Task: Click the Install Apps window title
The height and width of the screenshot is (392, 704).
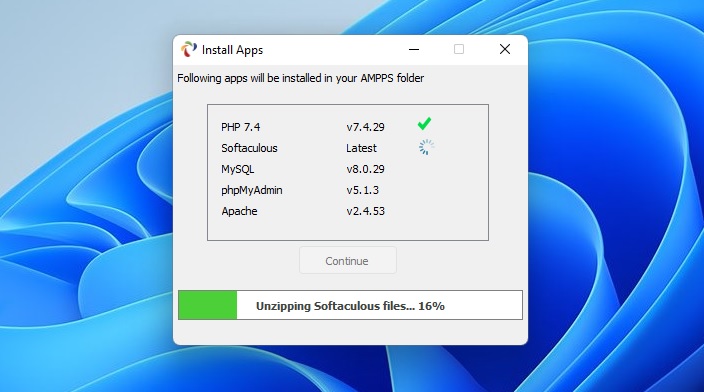Action: point(233,50)
